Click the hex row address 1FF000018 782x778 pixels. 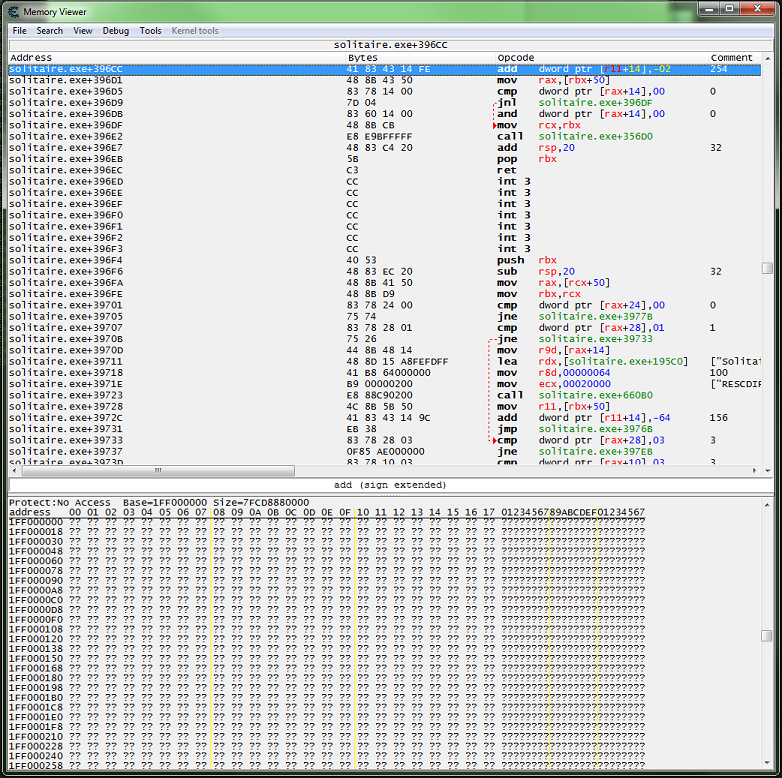(36, 532)
